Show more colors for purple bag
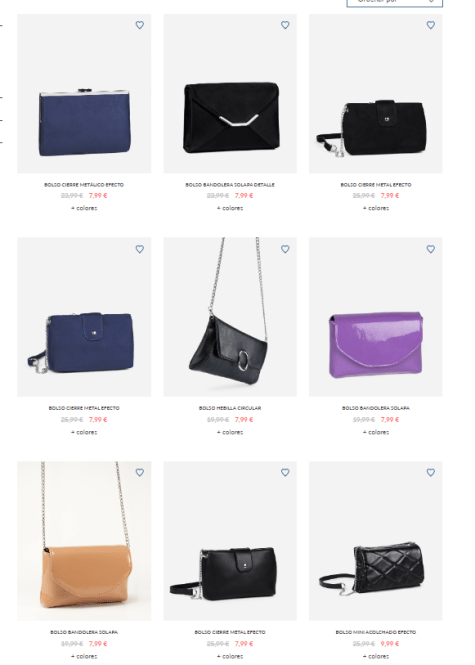 [x=376, y=432]
